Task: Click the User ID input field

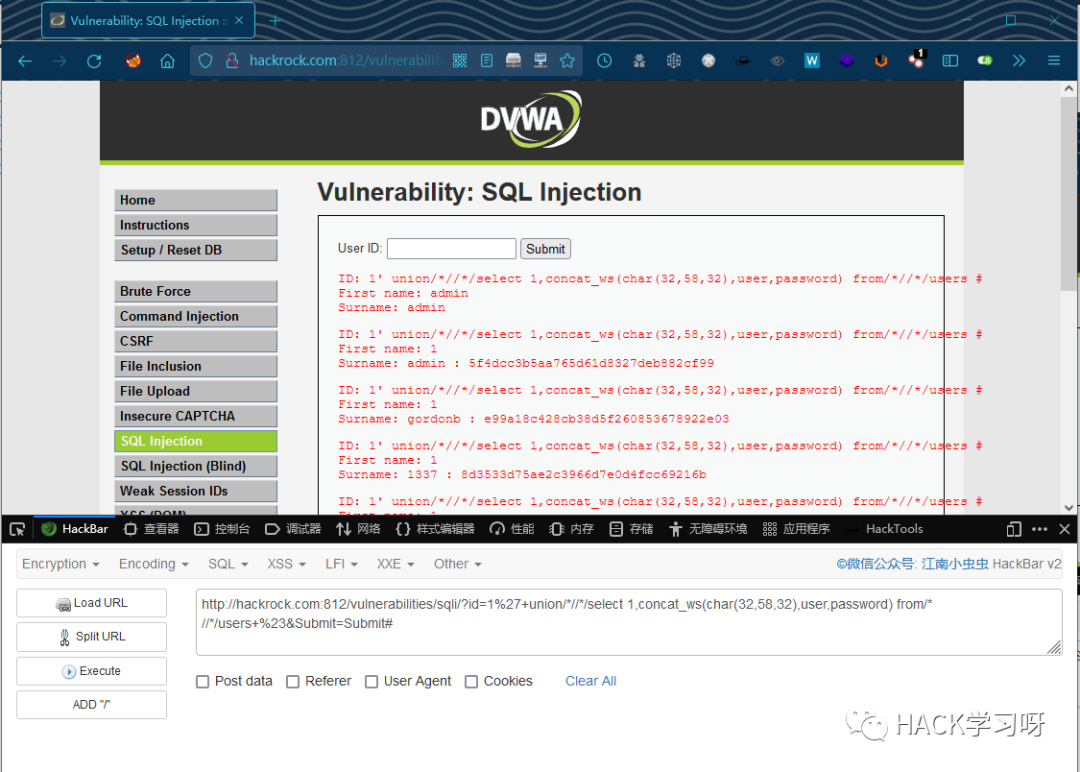Action: tap(451, 249)
